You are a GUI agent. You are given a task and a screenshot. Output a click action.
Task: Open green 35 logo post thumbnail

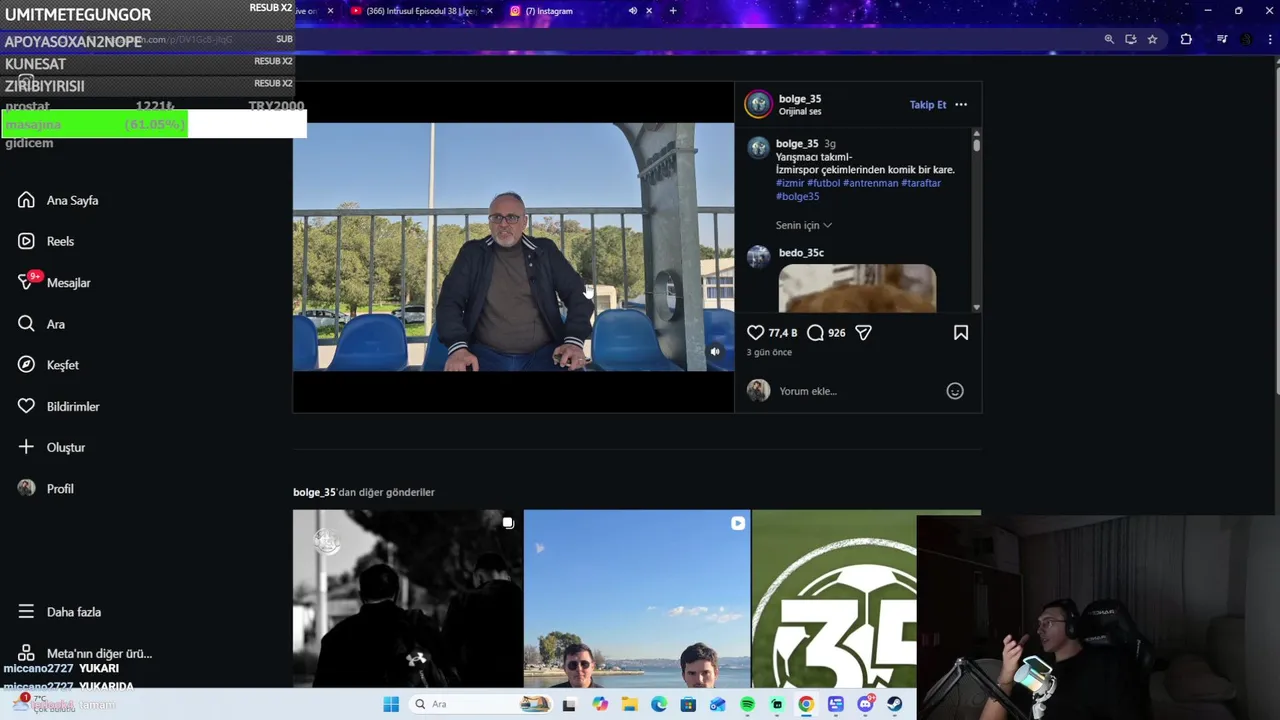click(834, 598)
